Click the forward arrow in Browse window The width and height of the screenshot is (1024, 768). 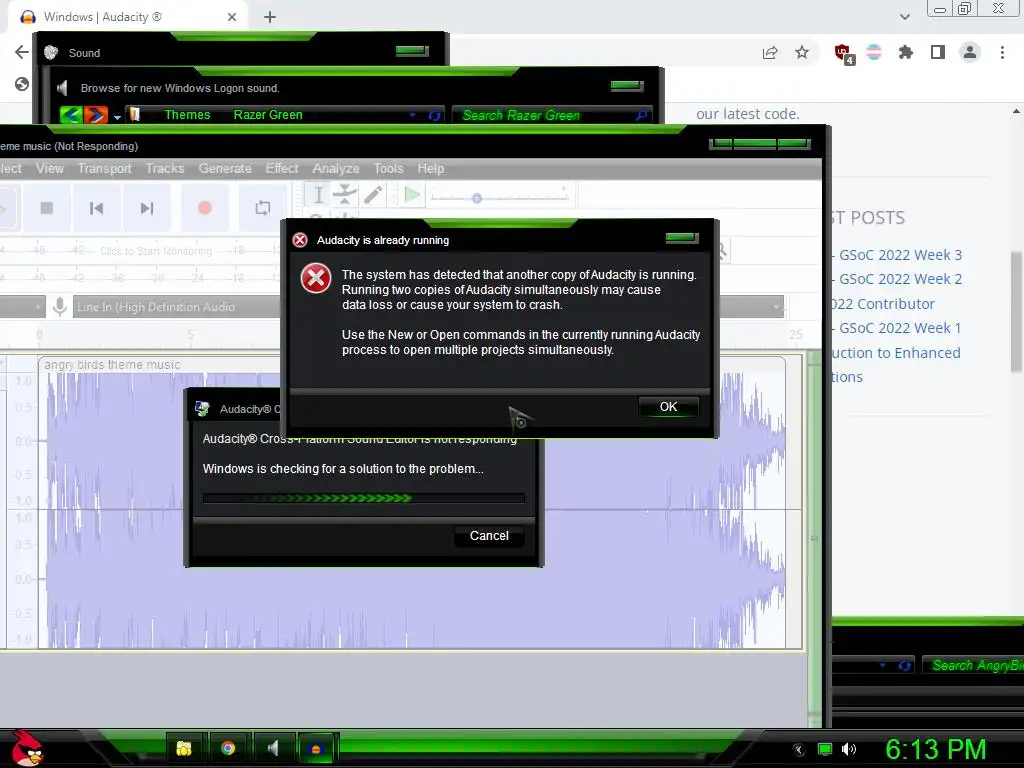95,115
